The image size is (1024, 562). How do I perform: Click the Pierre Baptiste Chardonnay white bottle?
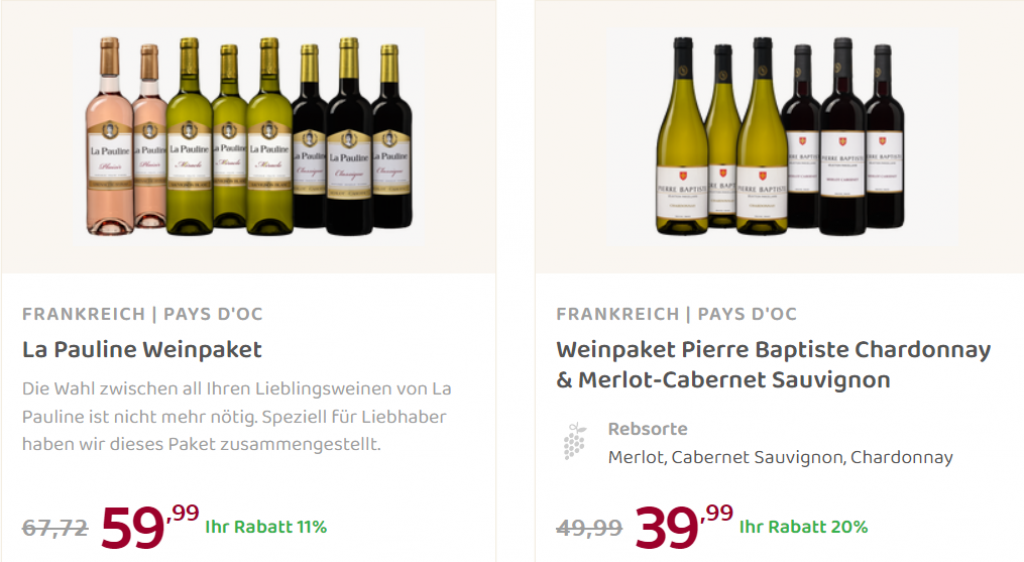click(682, 137)
